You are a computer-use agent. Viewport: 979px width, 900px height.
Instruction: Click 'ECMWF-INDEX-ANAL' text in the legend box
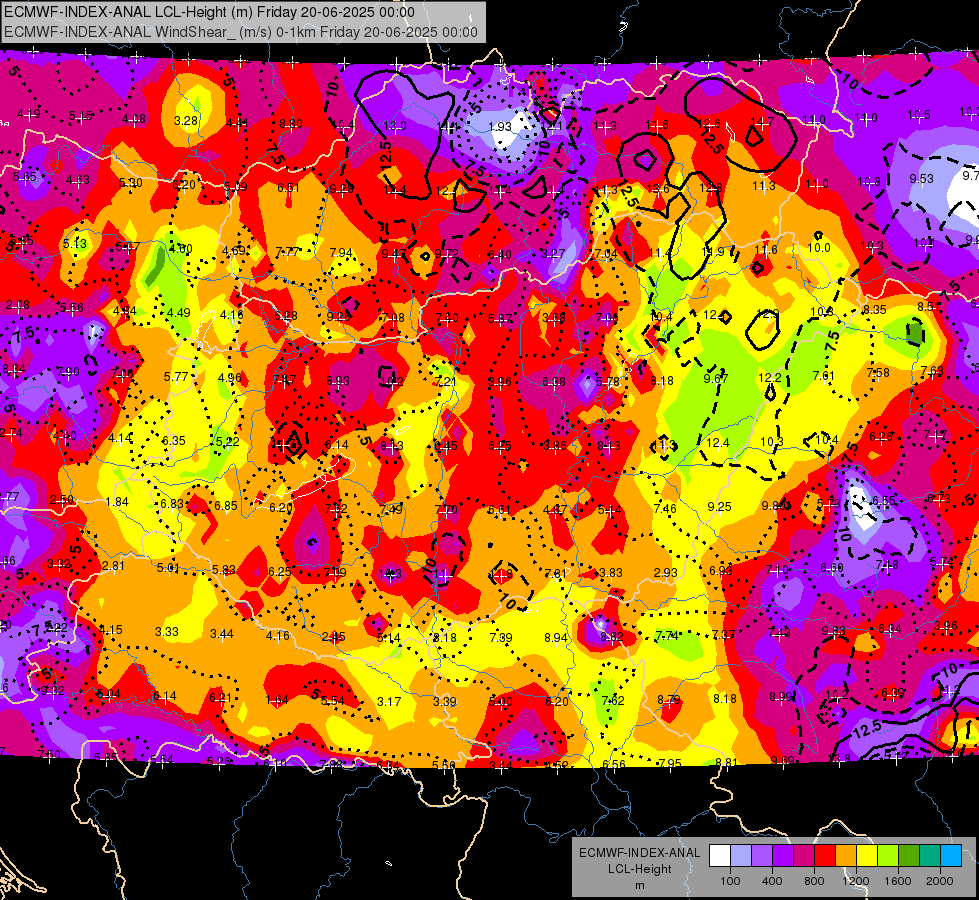[639, 853]
